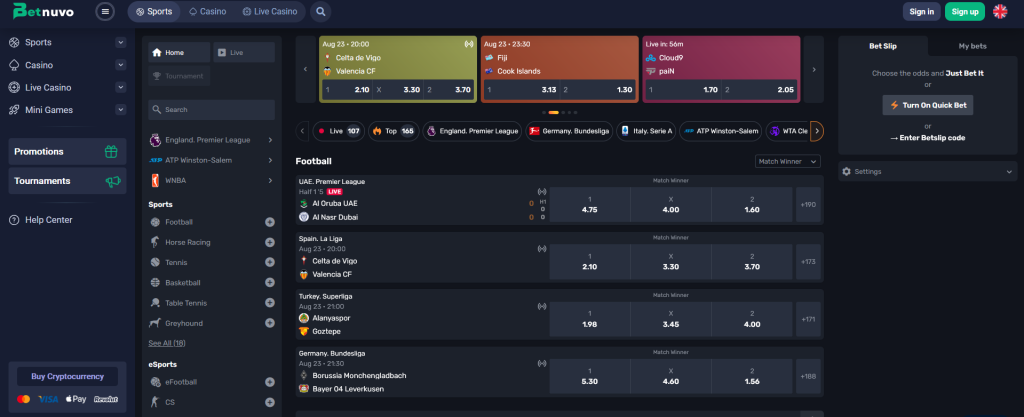Expand the Settings panel in bet slip
Image resolution: width=1024 pixels, height=417 pixels.
click(927, 172)
